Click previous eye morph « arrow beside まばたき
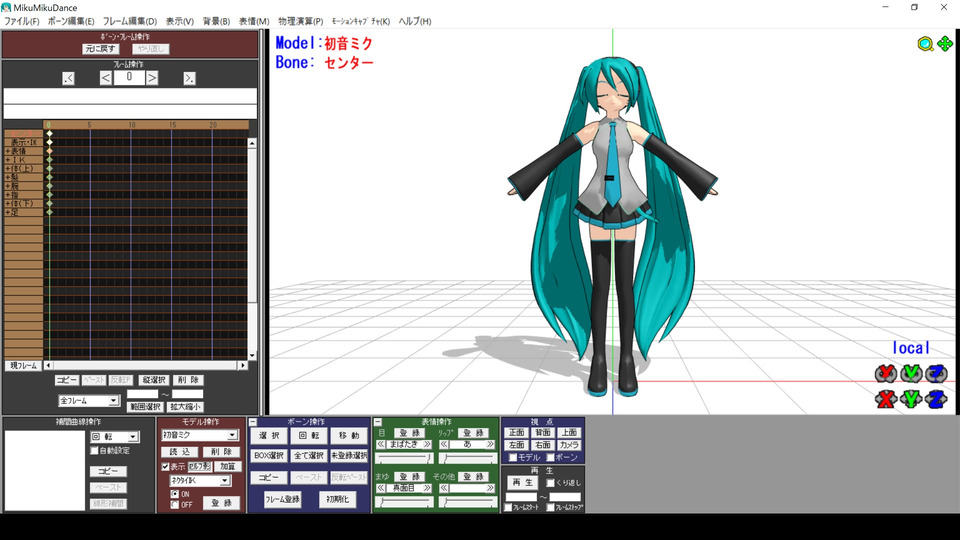This screenshot has height=540, width=960. coord(381,444)
